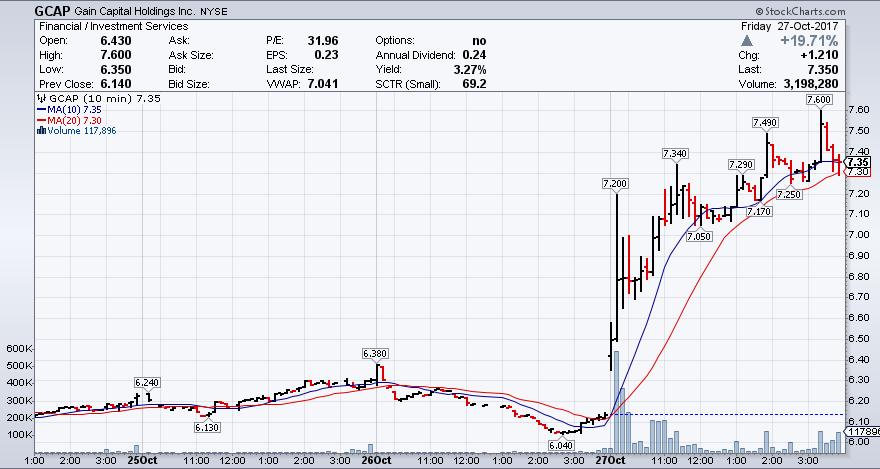This screenshot has width=880, height=469.
Task: Click the red 7.30 MA price tag
Action: (856, 172)
